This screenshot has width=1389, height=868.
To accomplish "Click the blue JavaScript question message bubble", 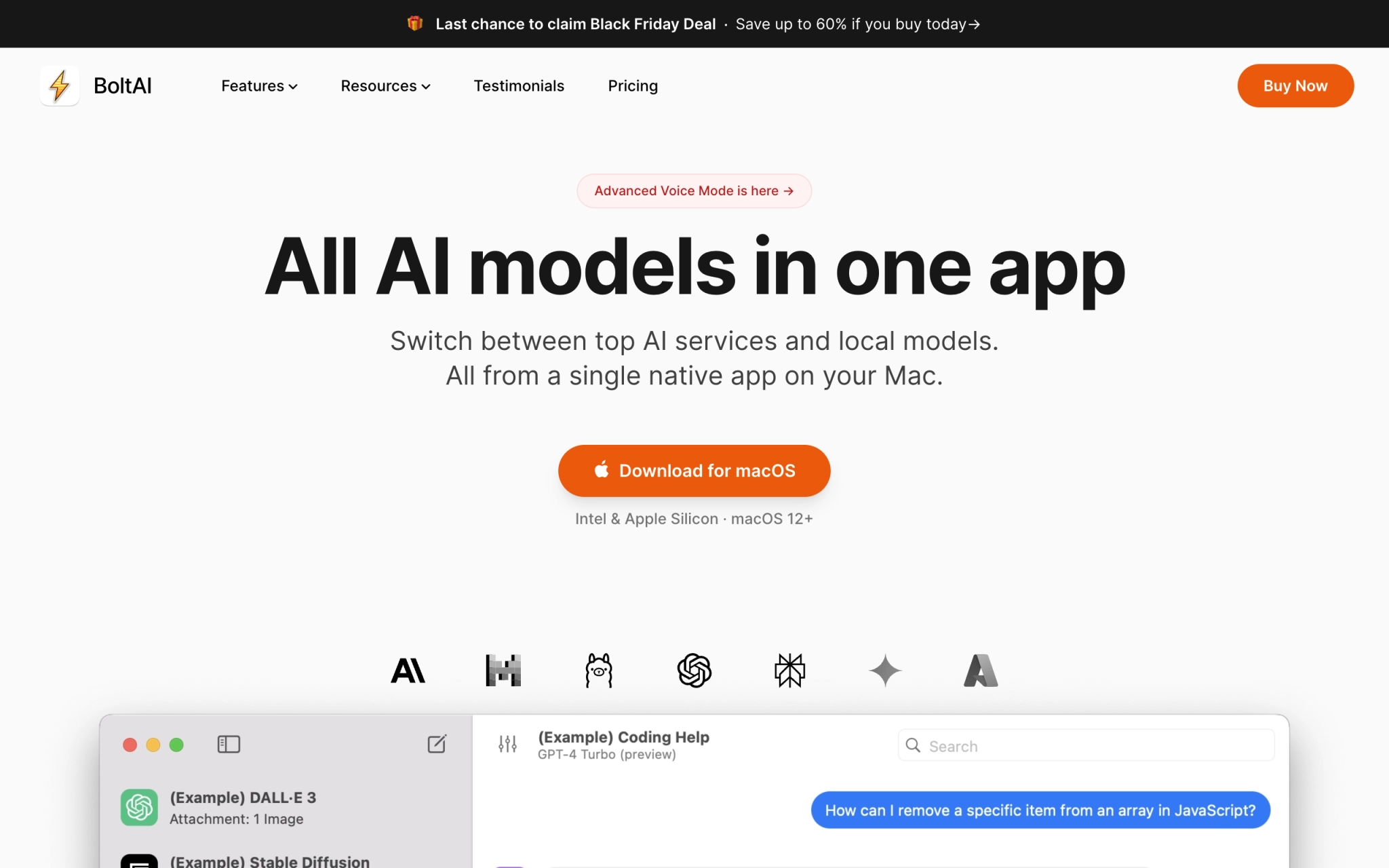I will (x=1040, y=810).
